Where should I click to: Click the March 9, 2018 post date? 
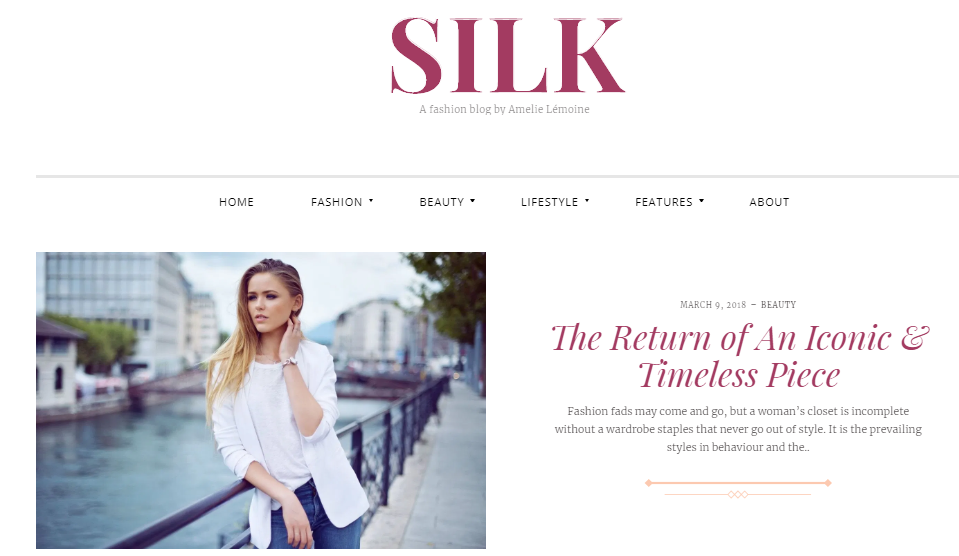(x=713, y=305)
